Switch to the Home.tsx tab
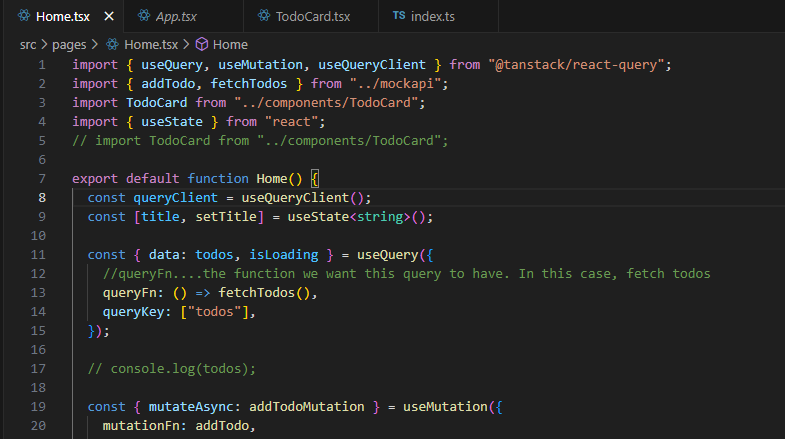Screen dimensions: 785x439 point(64,17)
